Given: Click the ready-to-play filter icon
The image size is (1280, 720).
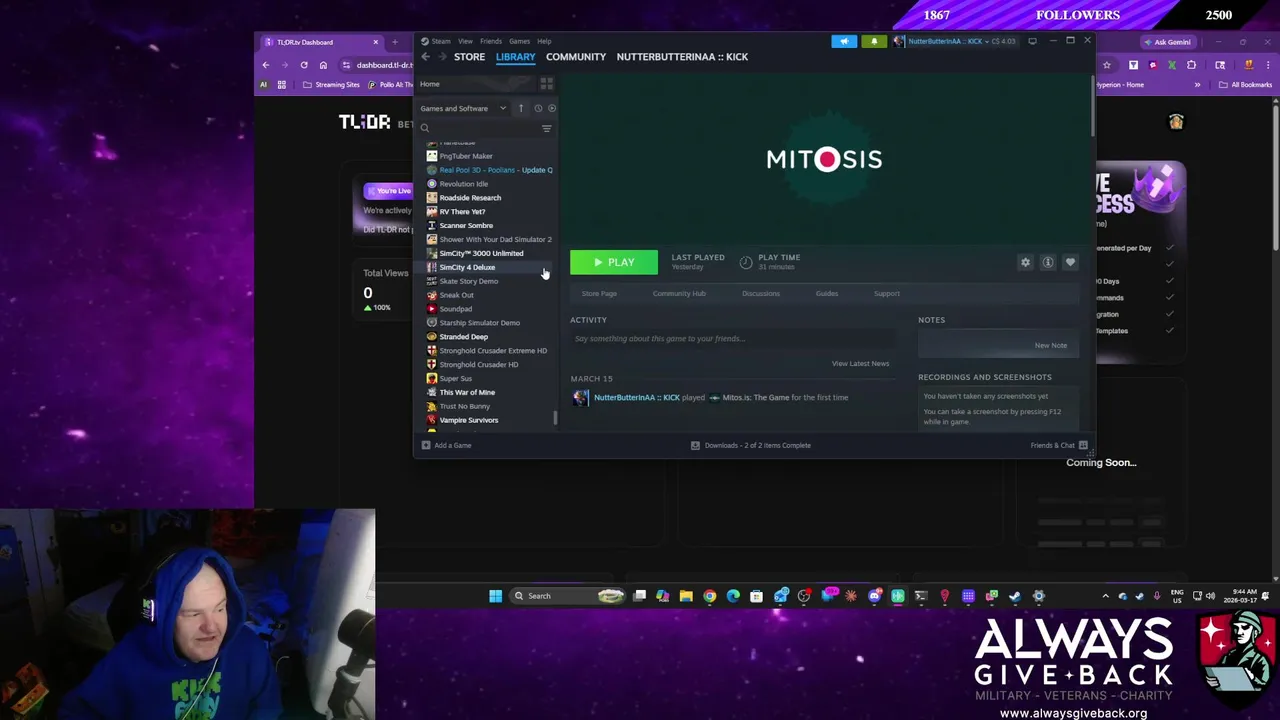Looking at the screenshot, I should (552, 108).
